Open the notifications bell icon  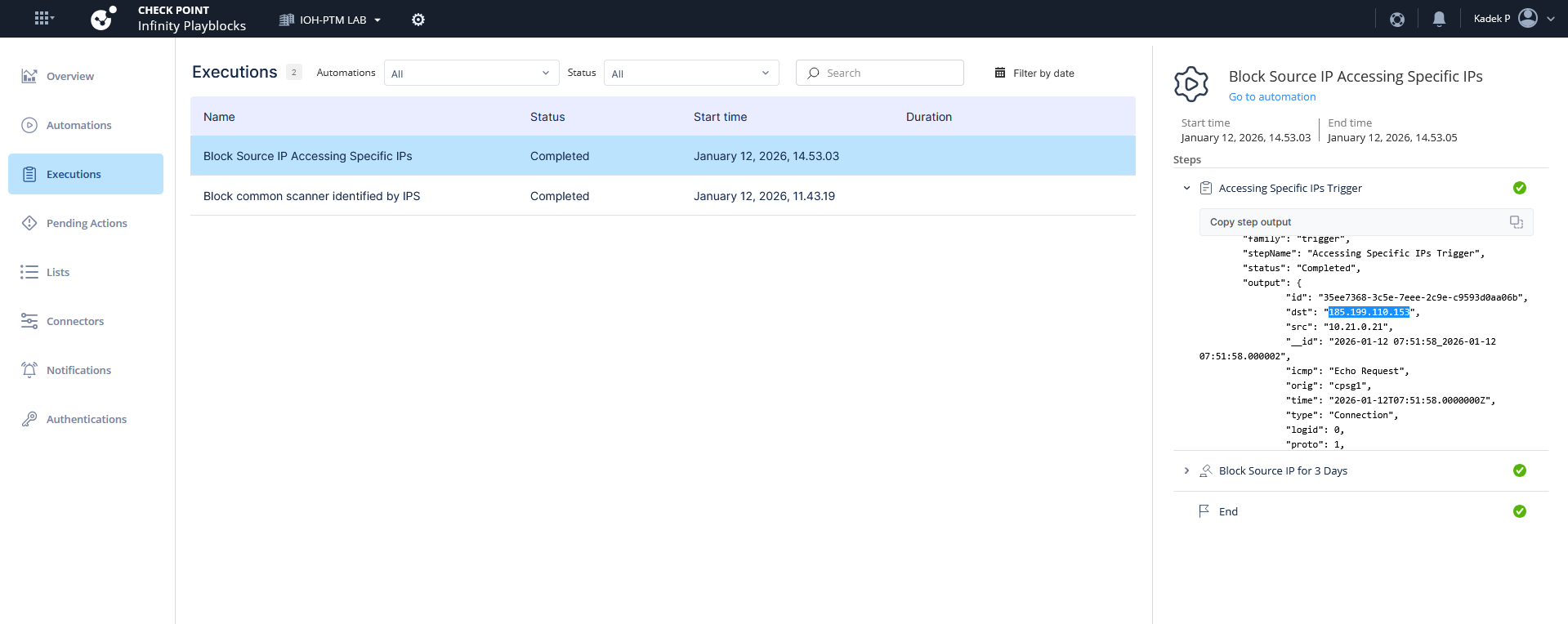1439,19
